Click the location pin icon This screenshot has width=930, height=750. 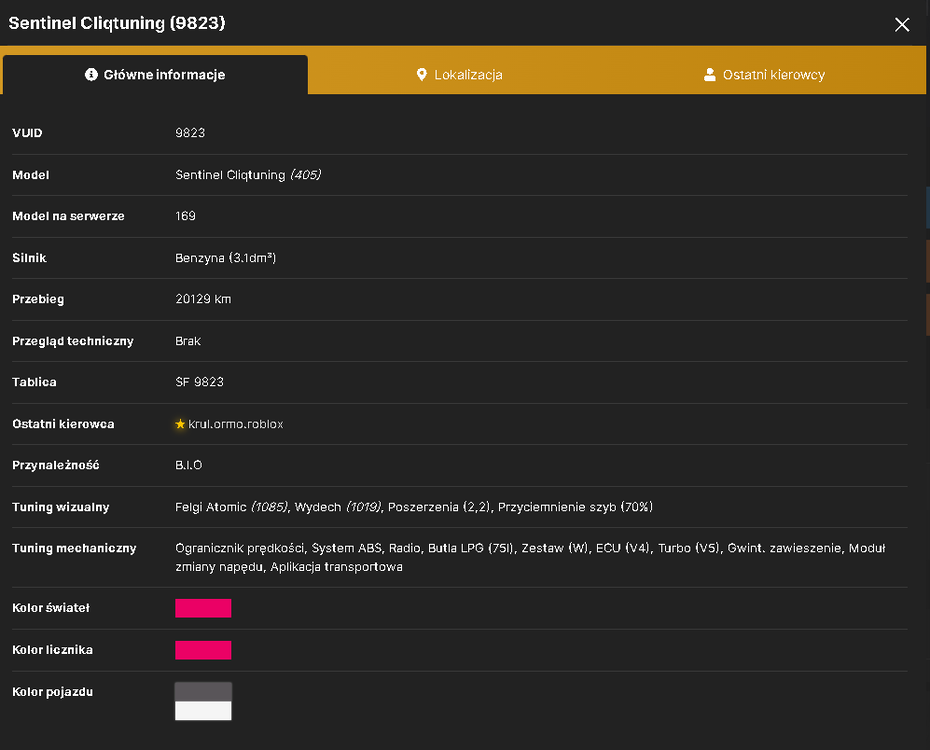422,74
